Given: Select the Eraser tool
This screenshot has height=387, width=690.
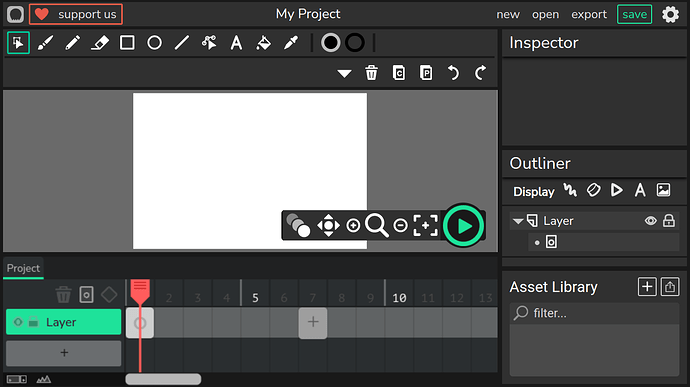Looking at the screenshot, I should [100, 43].
